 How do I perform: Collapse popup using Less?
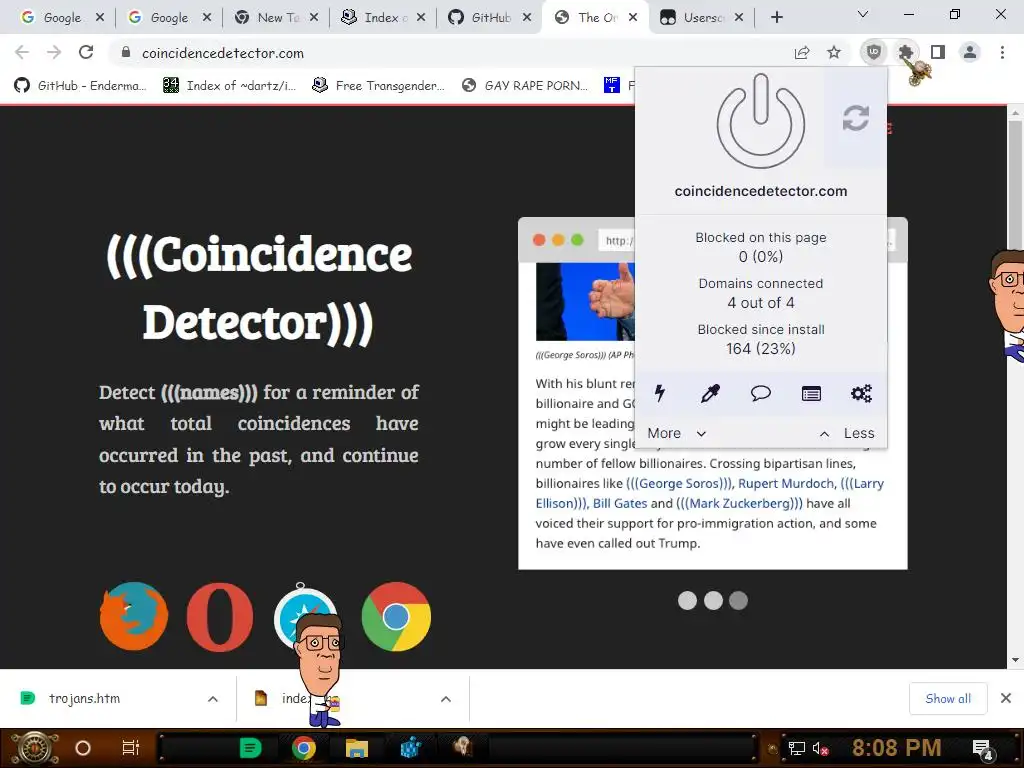(847, 433)
